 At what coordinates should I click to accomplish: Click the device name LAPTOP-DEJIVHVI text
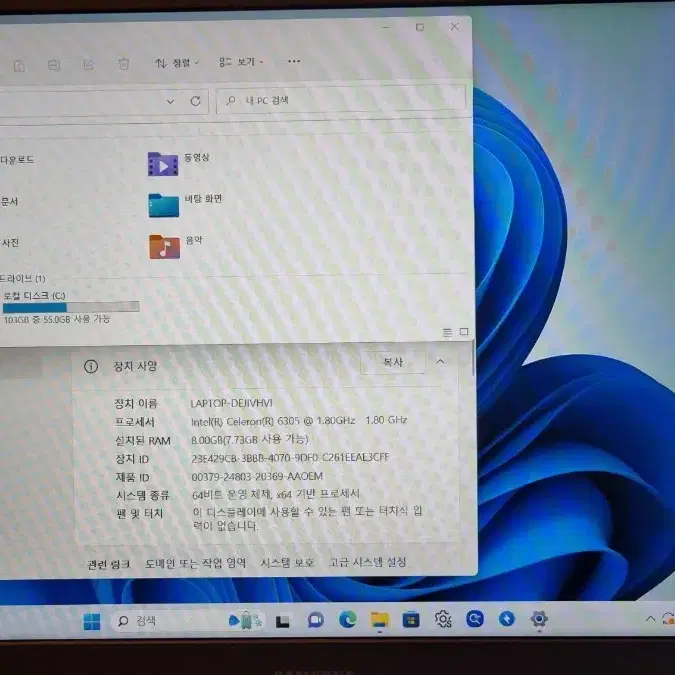[232, 403]
